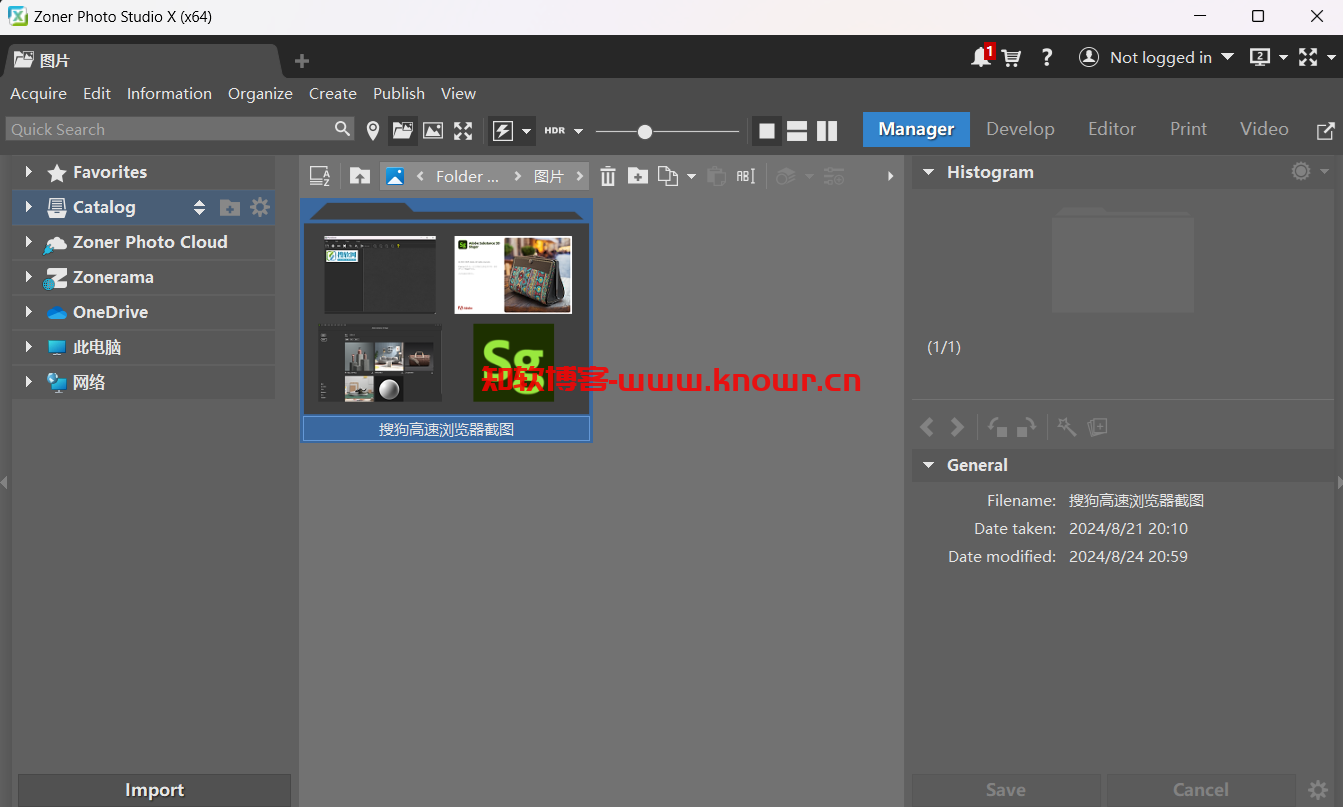Switch to the Video module
The width and height of the screenshot is (1343, 807).
coord(1264,129)
